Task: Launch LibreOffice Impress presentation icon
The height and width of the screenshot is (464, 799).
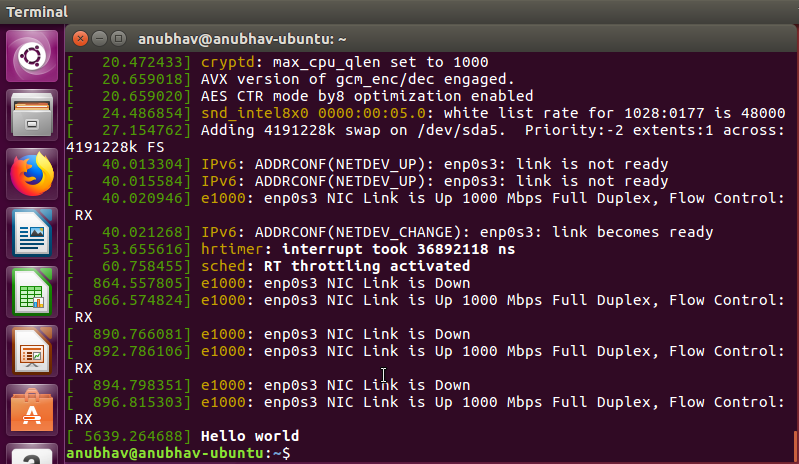Action: [x=32, y=351]
